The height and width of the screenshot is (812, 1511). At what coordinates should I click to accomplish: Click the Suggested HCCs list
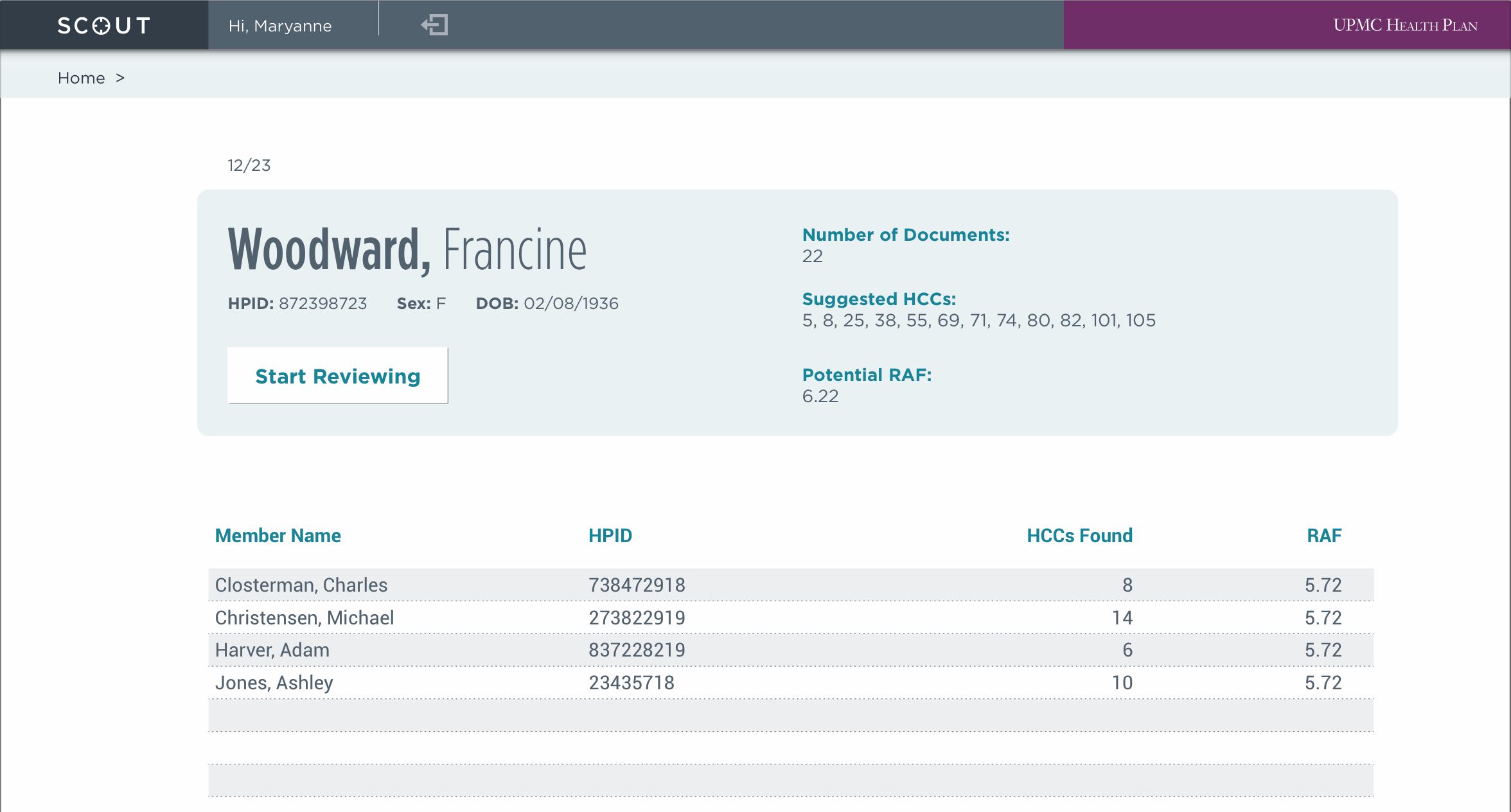point(978,320)
